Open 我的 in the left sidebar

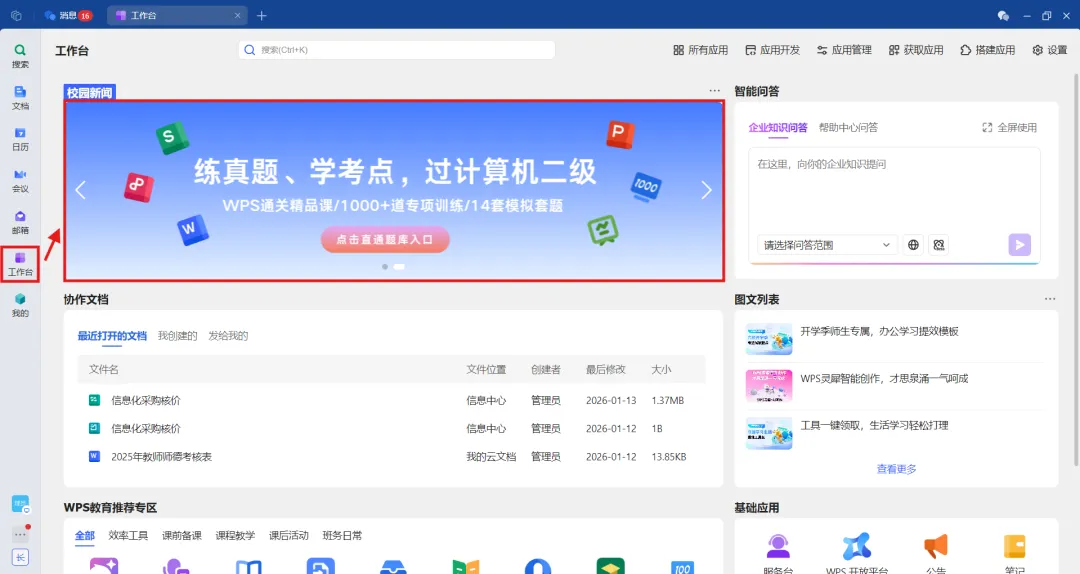20,305
